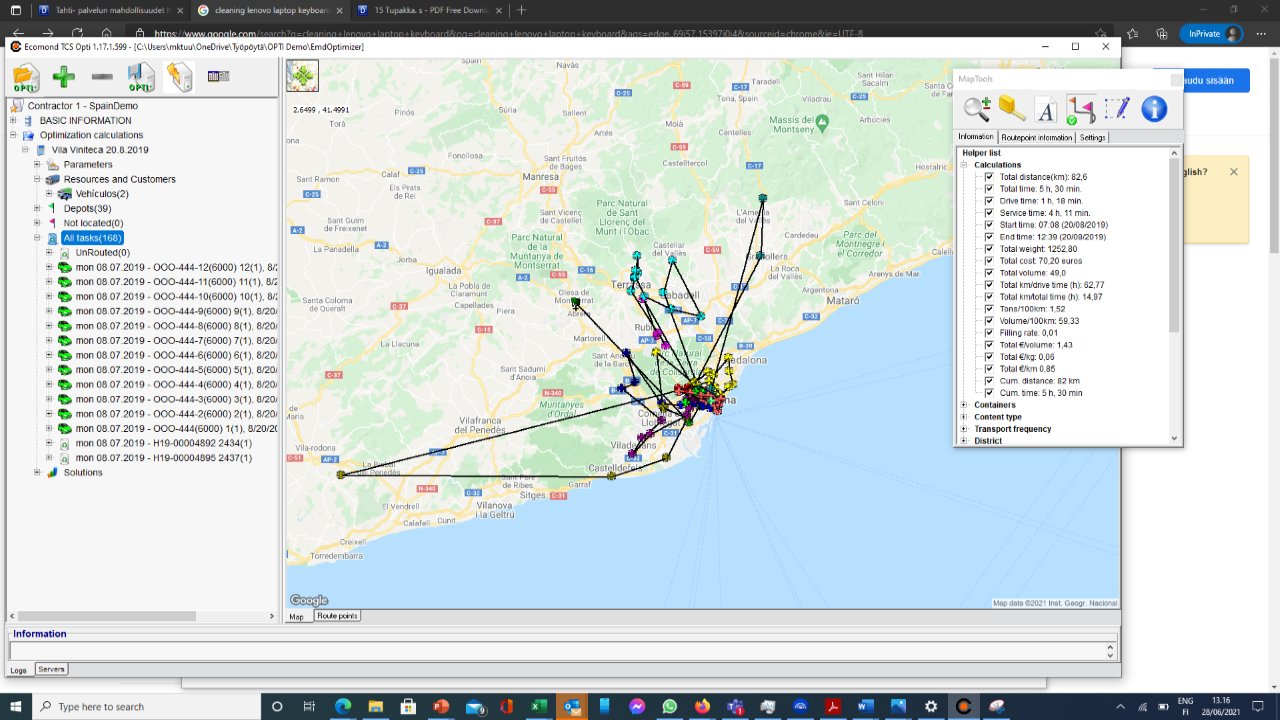Click the MapTools blue info icon

point(1154,108)
